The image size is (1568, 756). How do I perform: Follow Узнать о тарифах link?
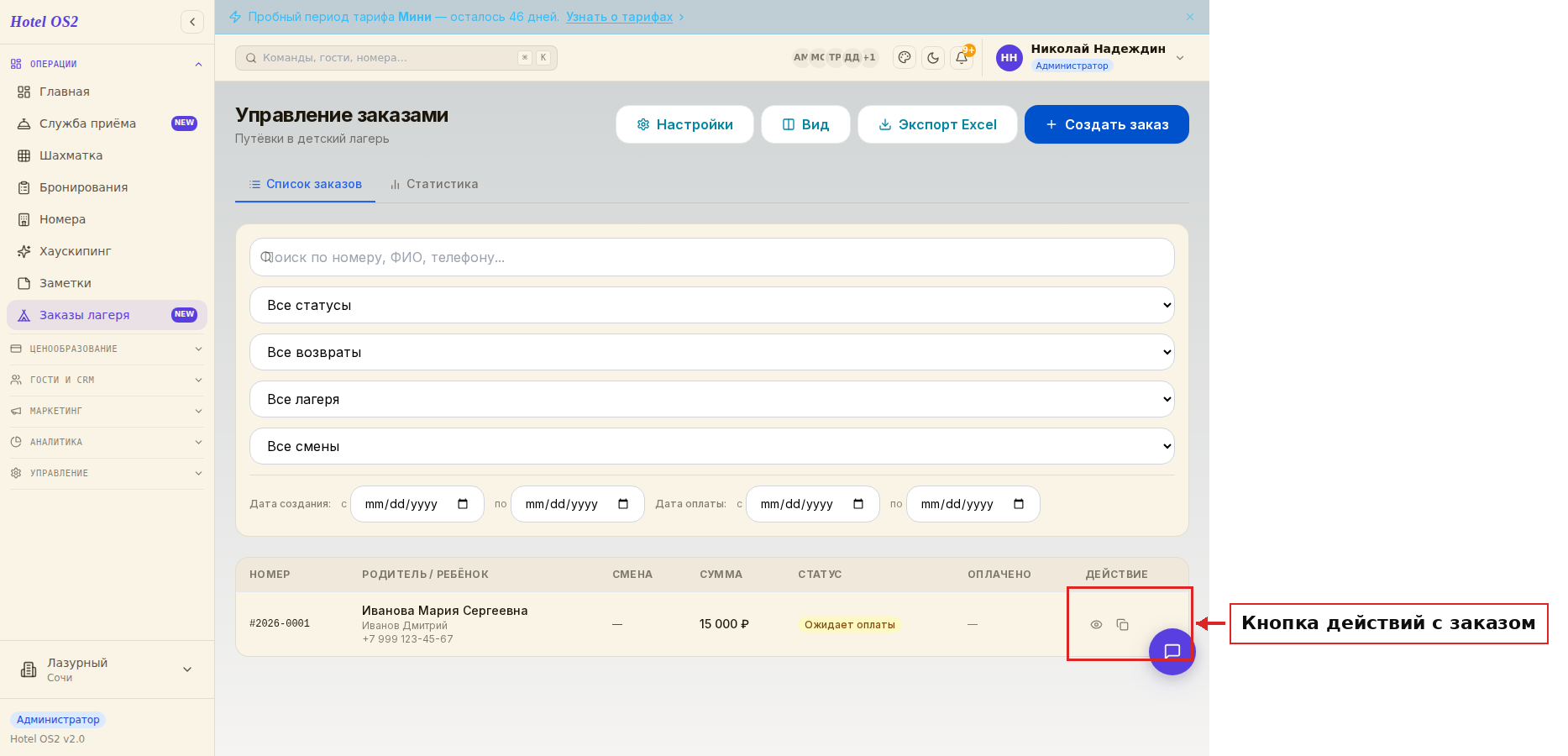pos(619,17)
